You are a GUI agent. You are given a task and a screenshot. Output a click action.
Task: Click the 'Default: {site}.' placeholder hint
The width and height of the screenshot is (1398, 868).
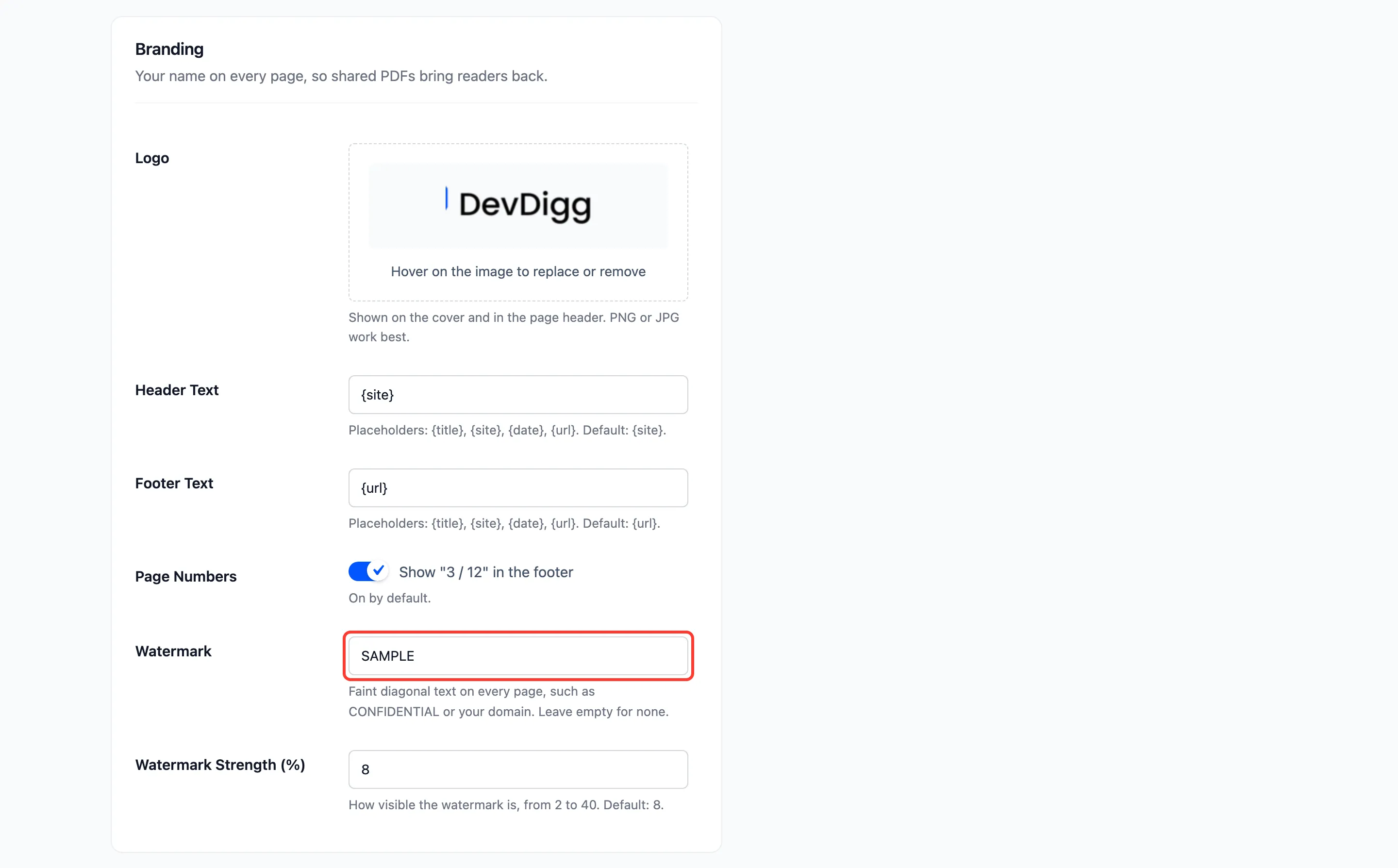tap(624, 430)
